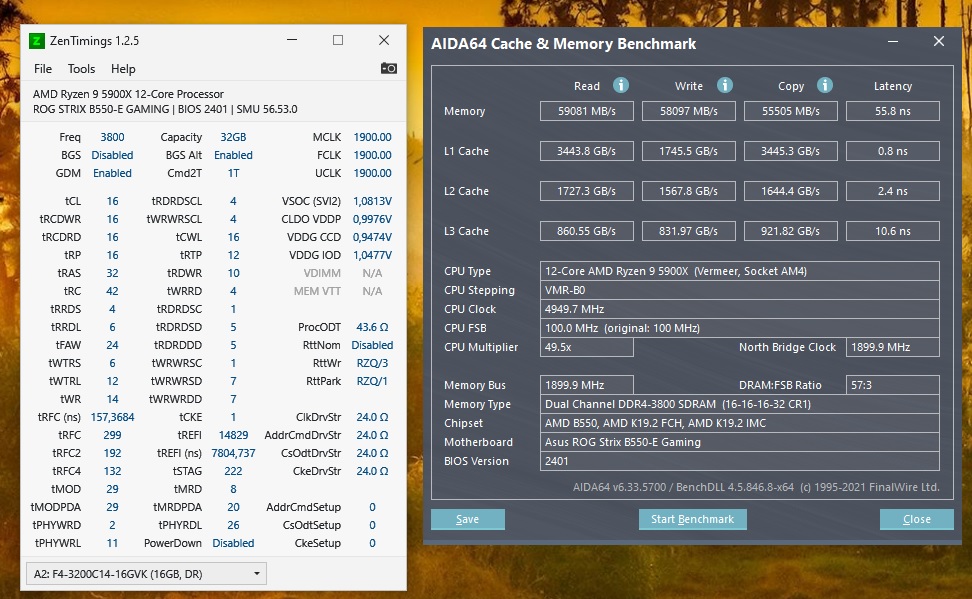Click the RttNom value Disabled

(x=372, y=345)
